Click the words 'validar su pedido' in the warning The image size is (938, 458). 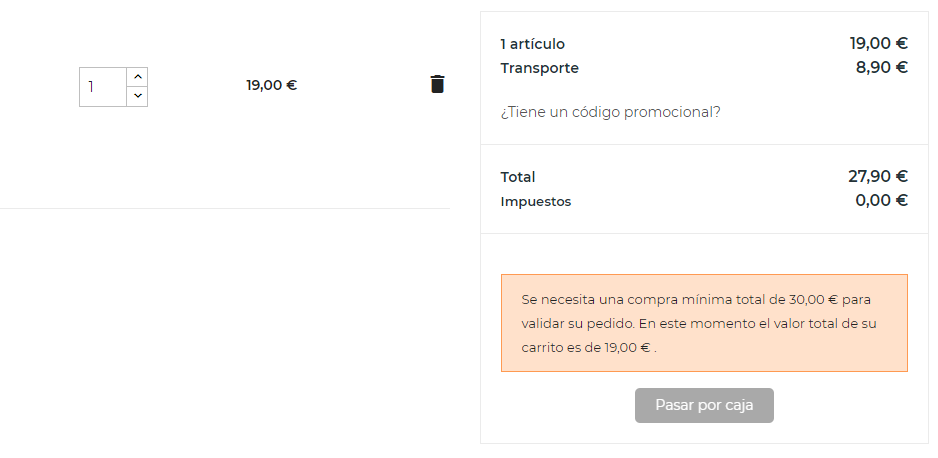pyautogui.click(x=576, y=324)
